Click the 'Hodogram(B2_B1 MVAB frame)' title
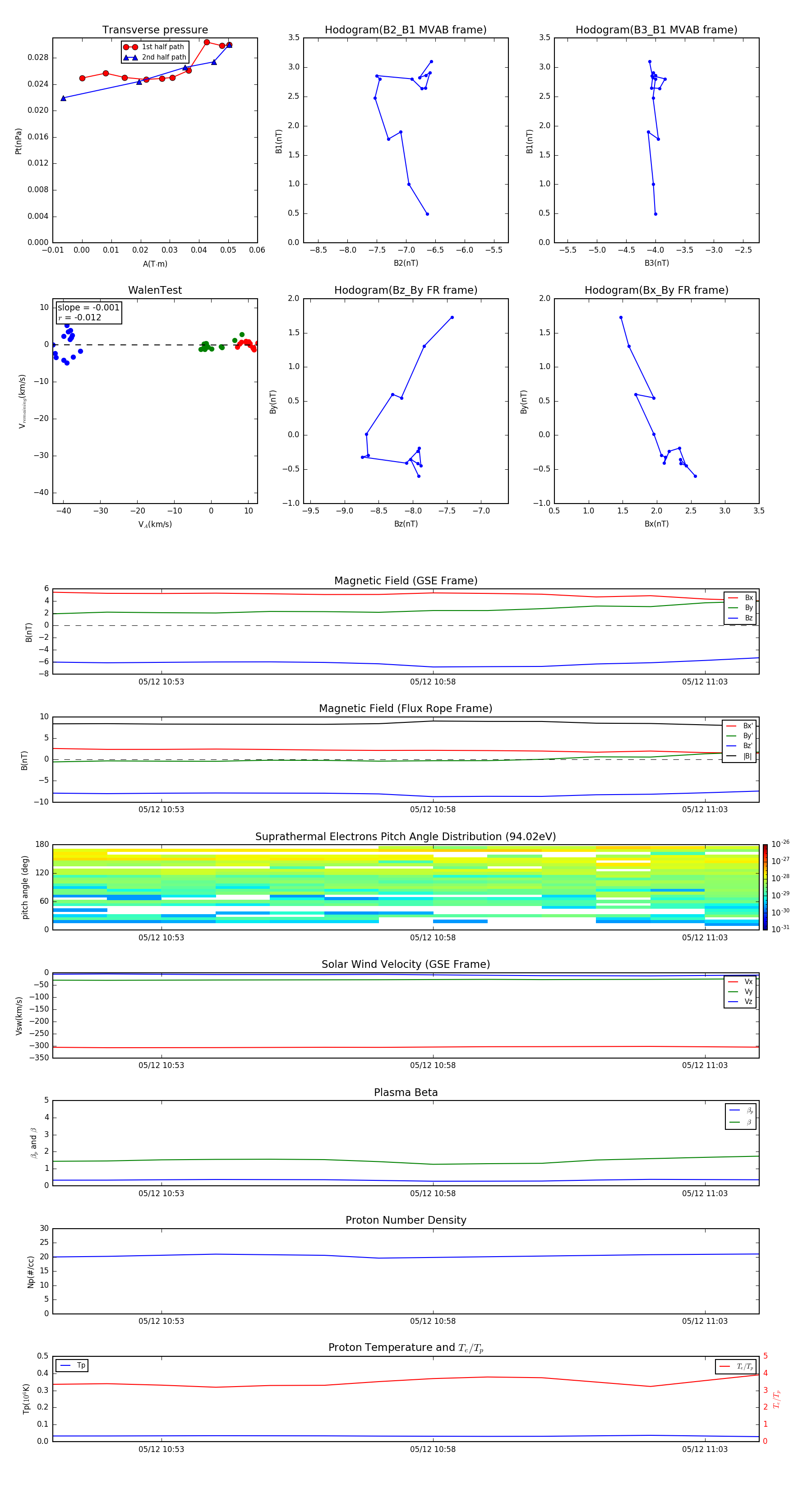 [406, 30]
